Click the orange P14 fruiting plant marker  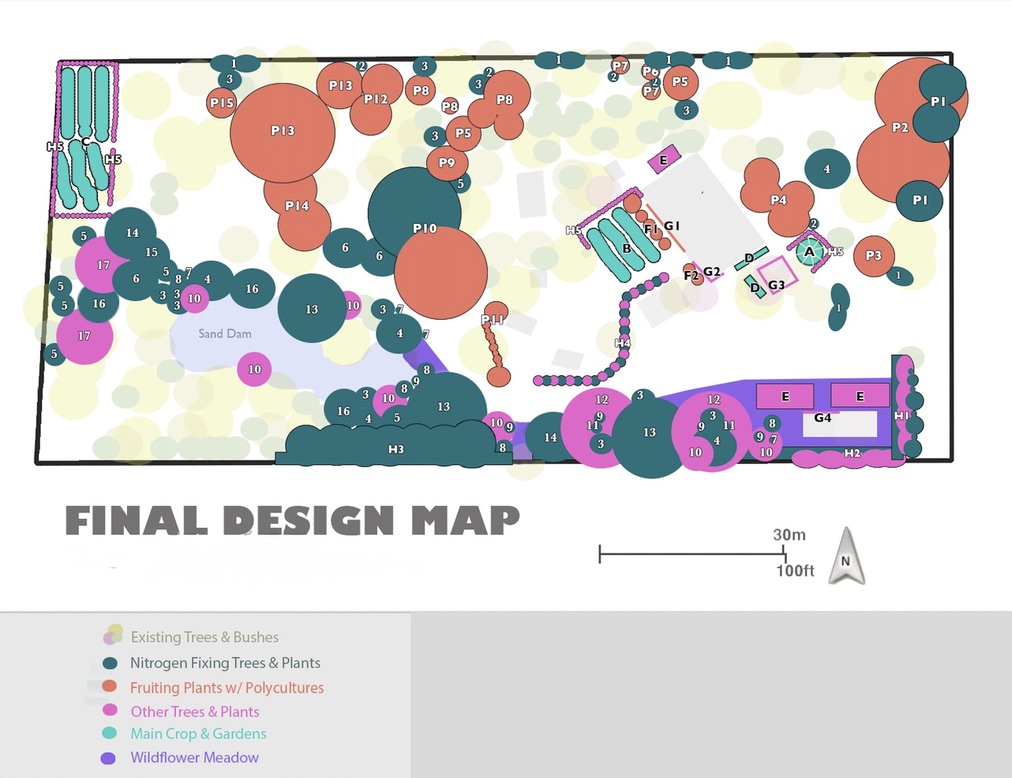[297, 207]
